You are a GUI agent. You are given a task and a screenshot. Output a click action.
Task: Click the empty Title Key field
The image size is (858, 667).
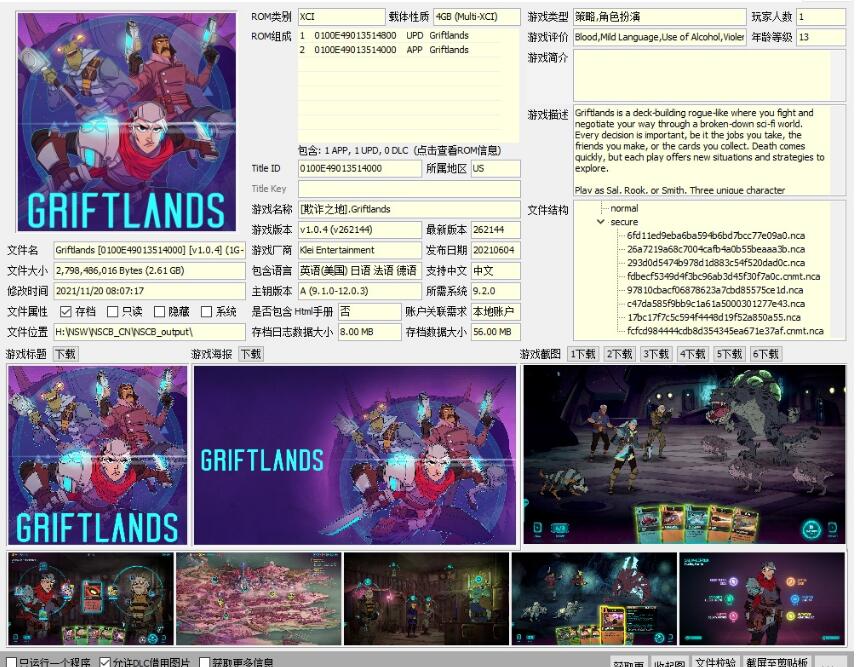coord(409,189)
